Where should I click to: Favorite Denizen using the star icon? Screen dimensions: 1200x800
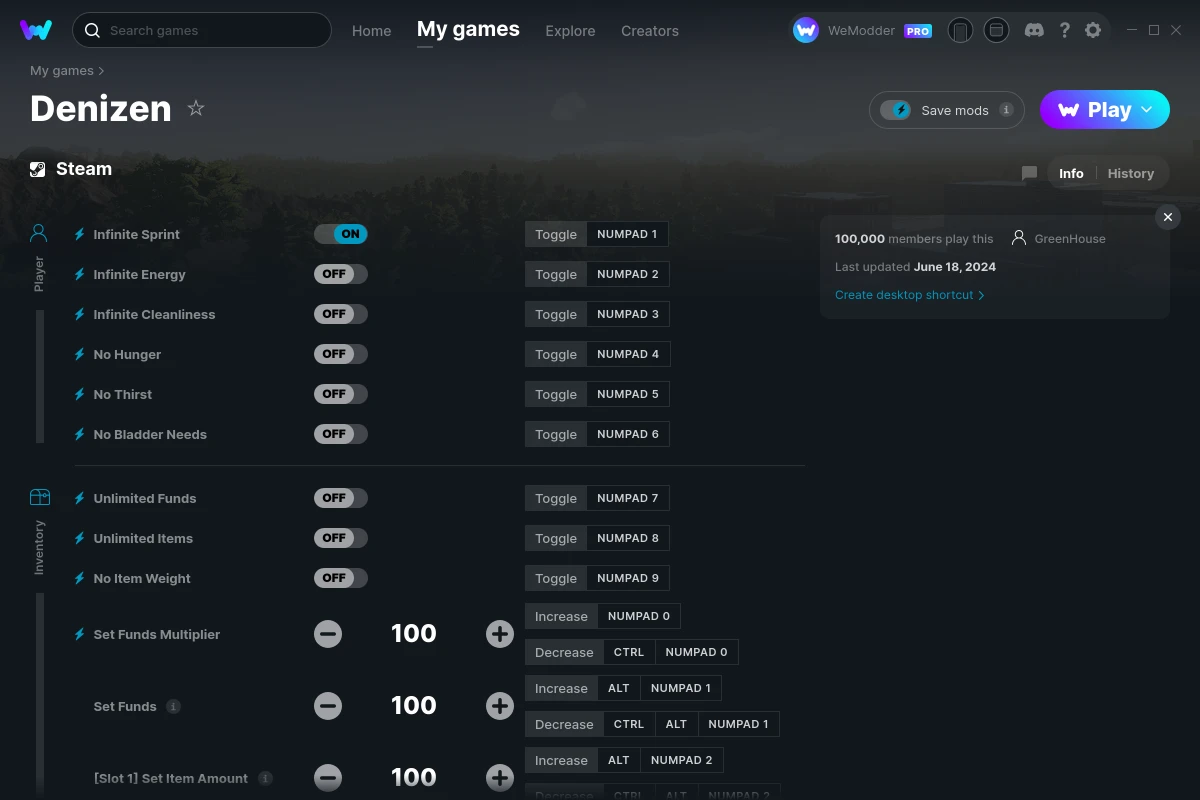196,108
